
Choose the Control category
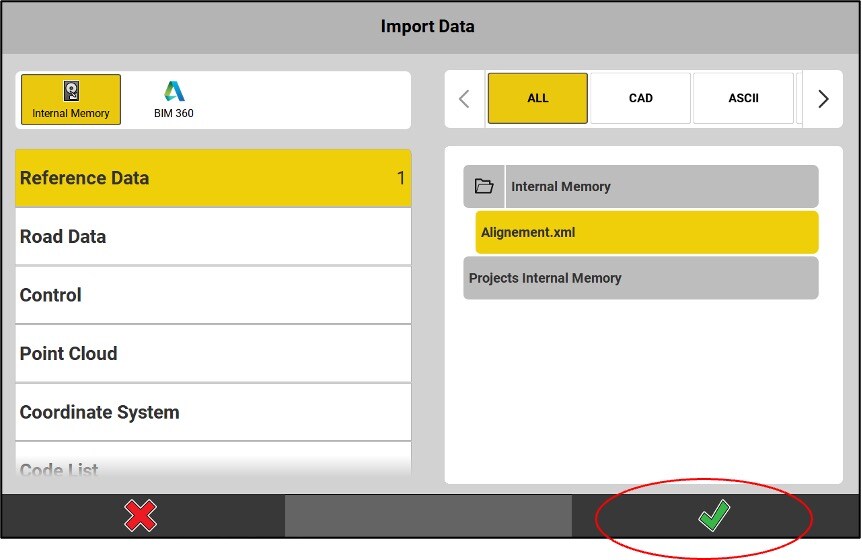(x=213, y=295)
